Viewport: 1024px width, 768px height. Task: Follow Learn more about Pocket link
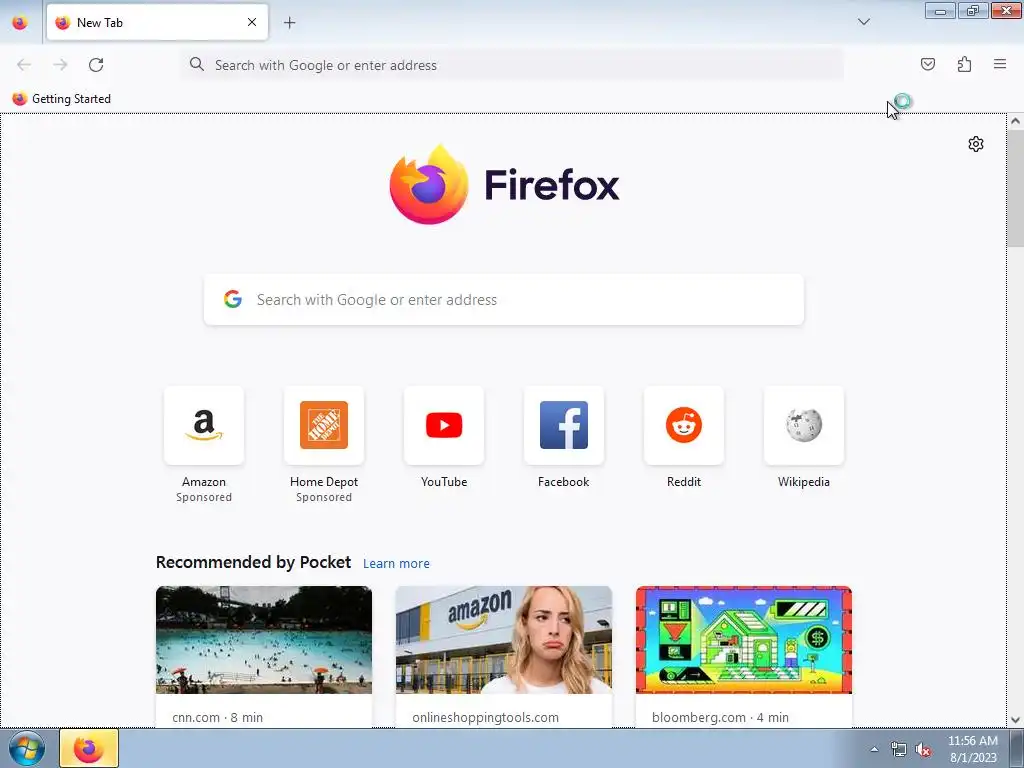(x=396, y=564)
